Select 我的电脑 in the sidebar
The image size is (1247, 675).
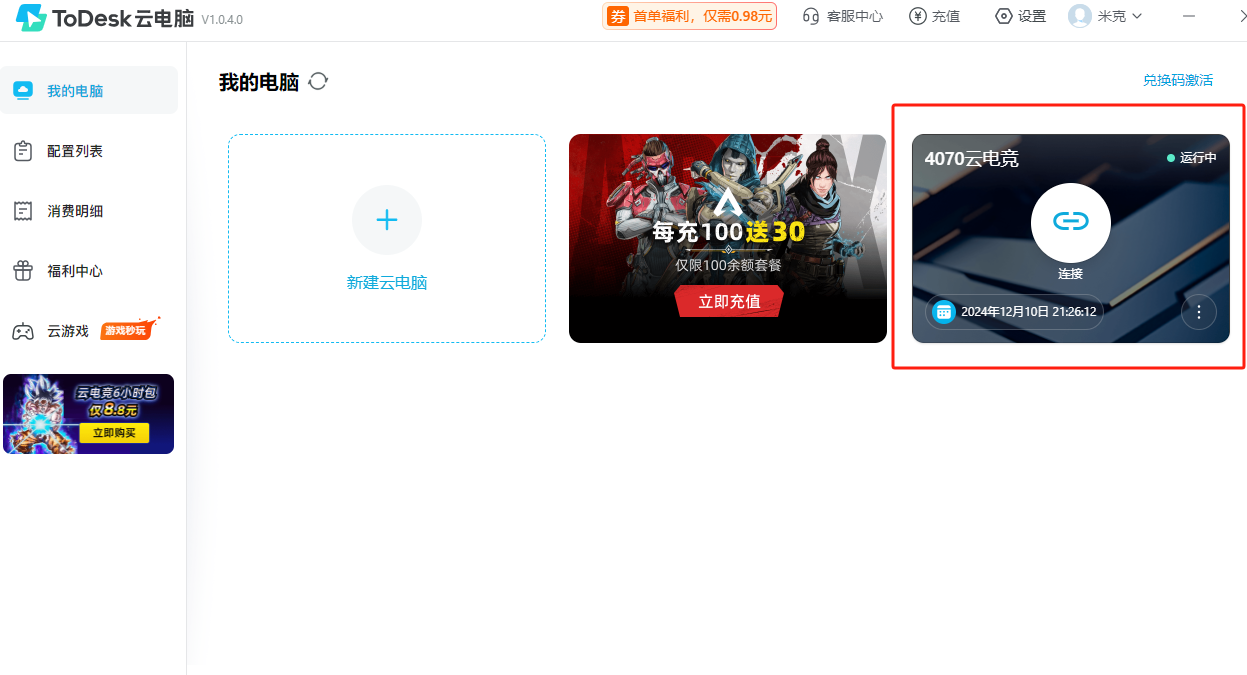point(90,91)
